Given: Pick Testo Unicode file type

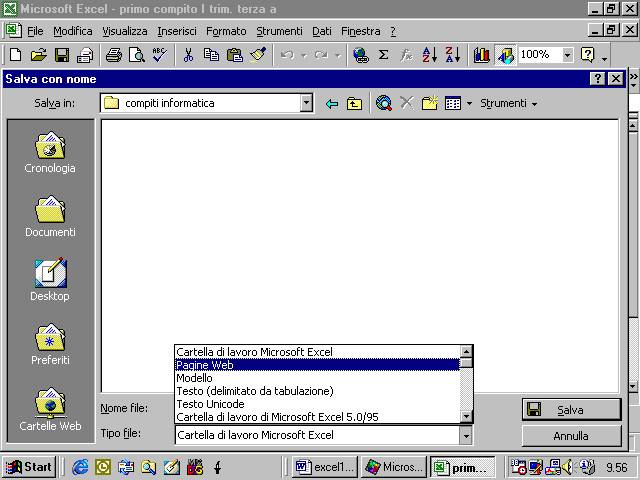Looking at the screenshot, I should (317, 404).
